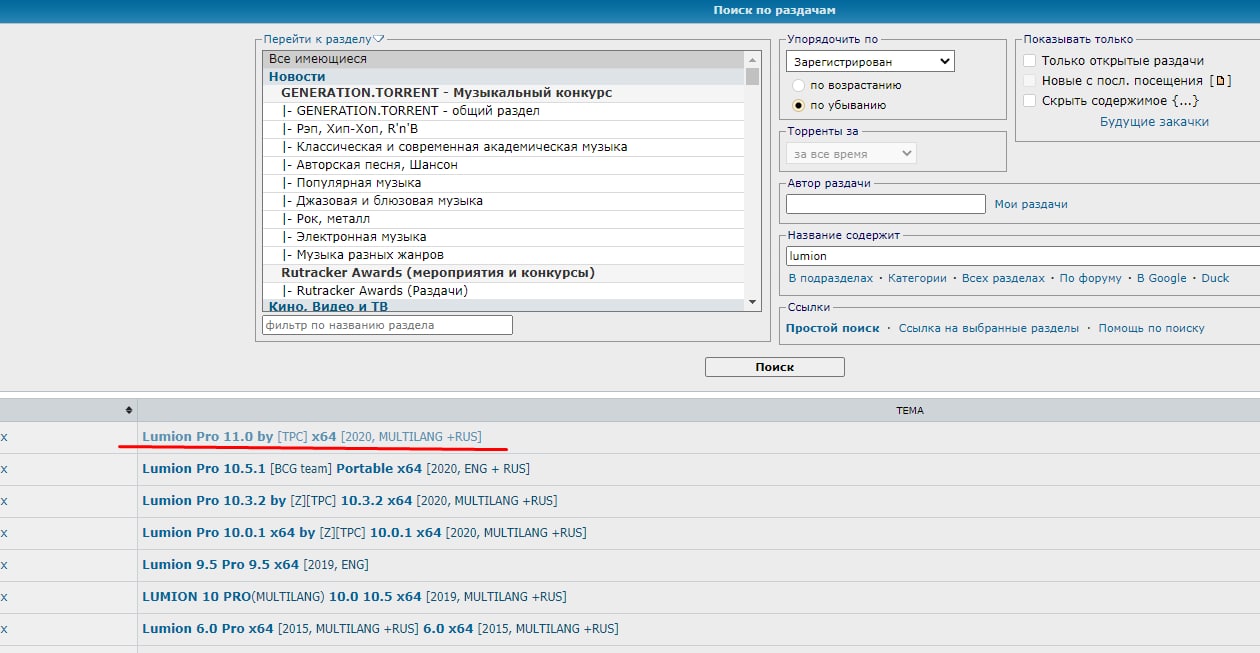
Task: Select Rutracker Awards (Раздачи) entry
Action: pos(504,291)
